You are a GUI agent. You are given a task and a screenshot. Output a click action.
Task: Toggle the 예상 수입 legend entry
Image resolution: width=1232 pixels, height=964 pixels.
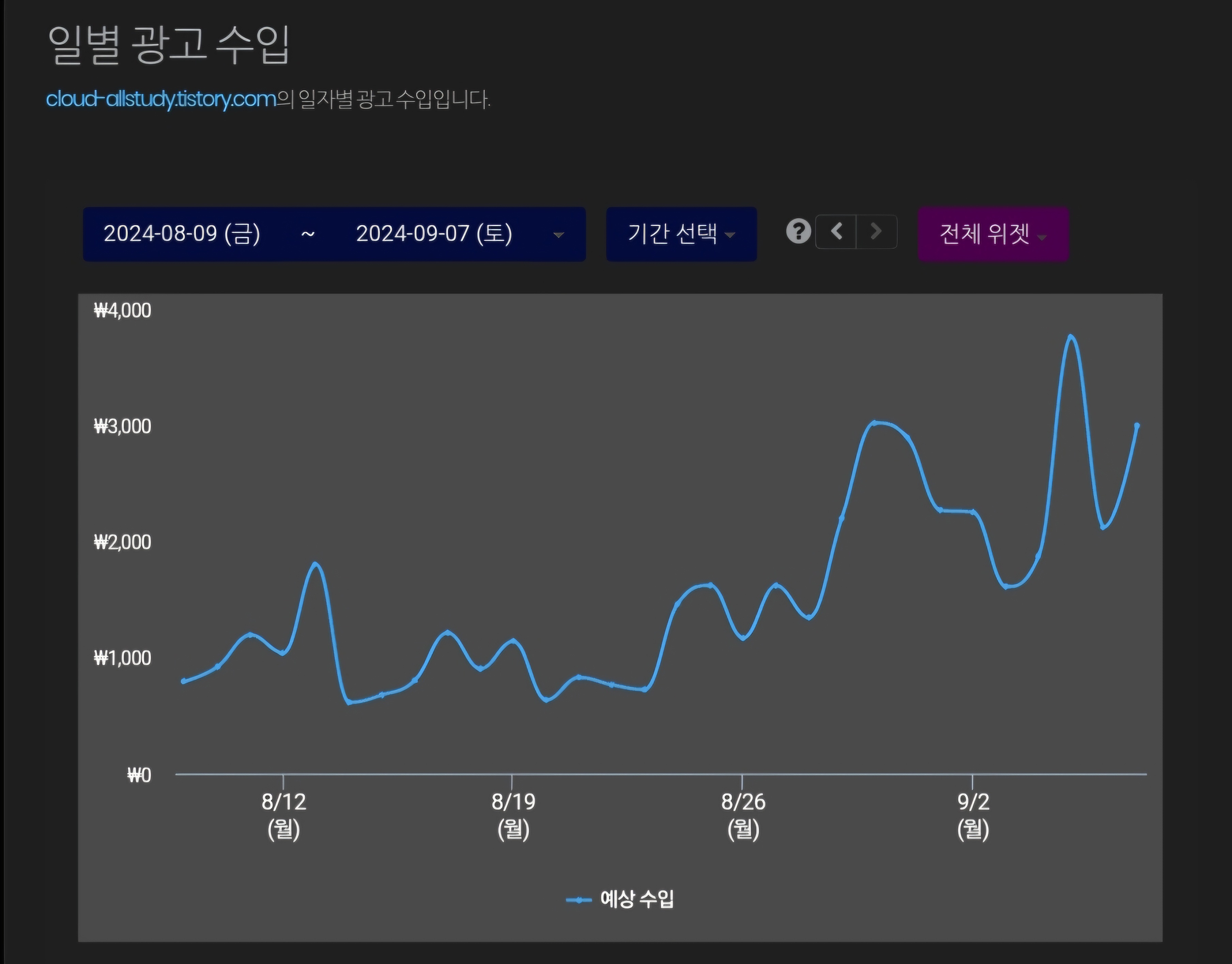(637, 899)
